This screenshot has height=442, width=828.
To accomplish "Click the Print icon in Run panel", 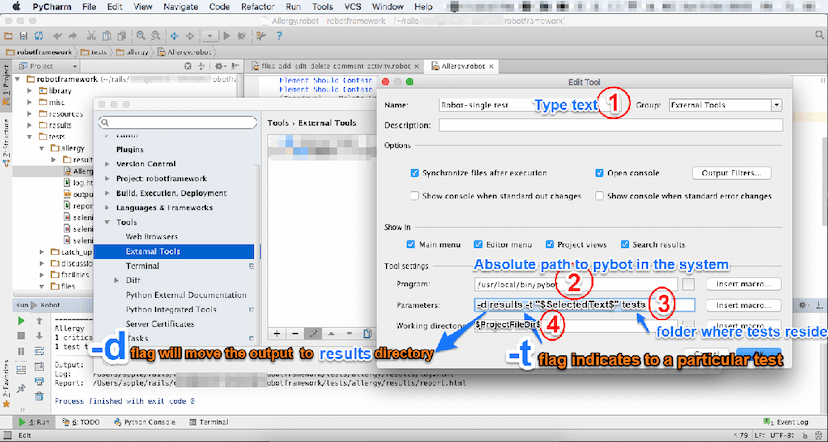I will click(x=39, y=381).
